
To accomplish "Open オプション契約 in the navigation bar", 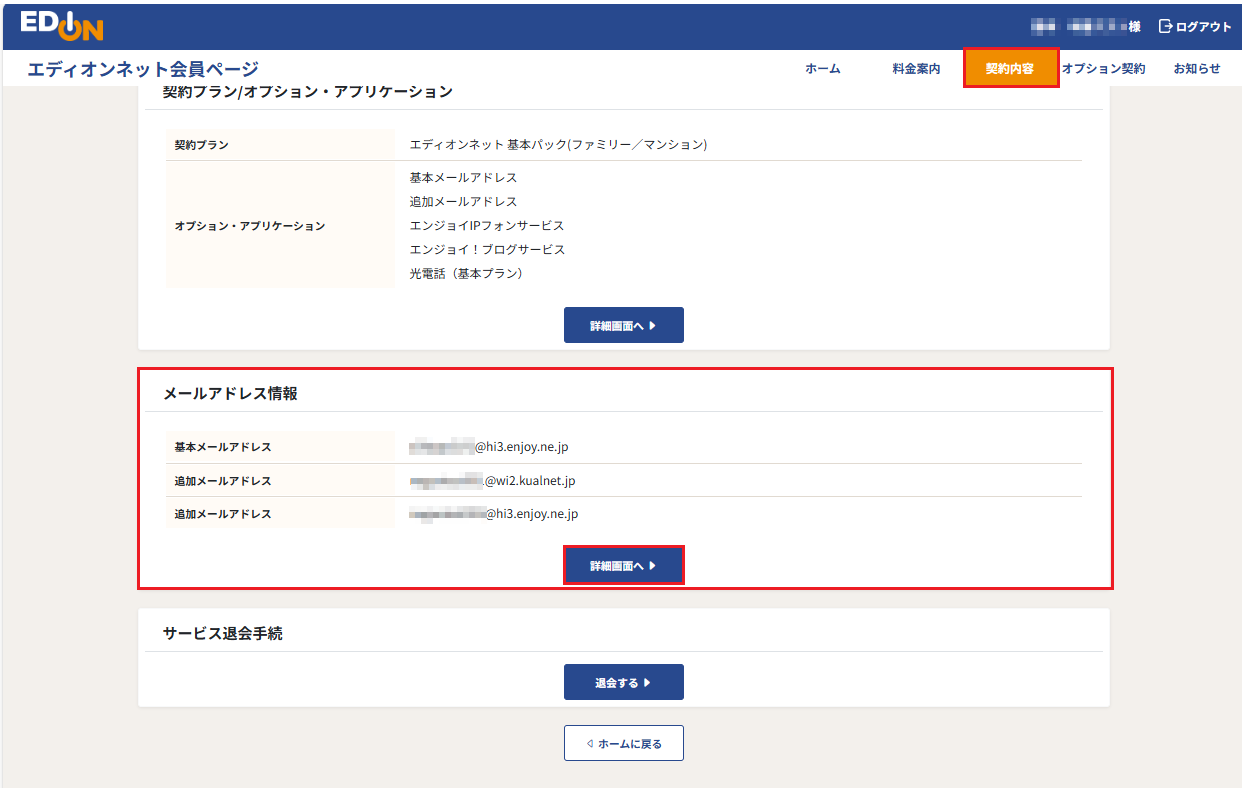I will (1104, 68).
